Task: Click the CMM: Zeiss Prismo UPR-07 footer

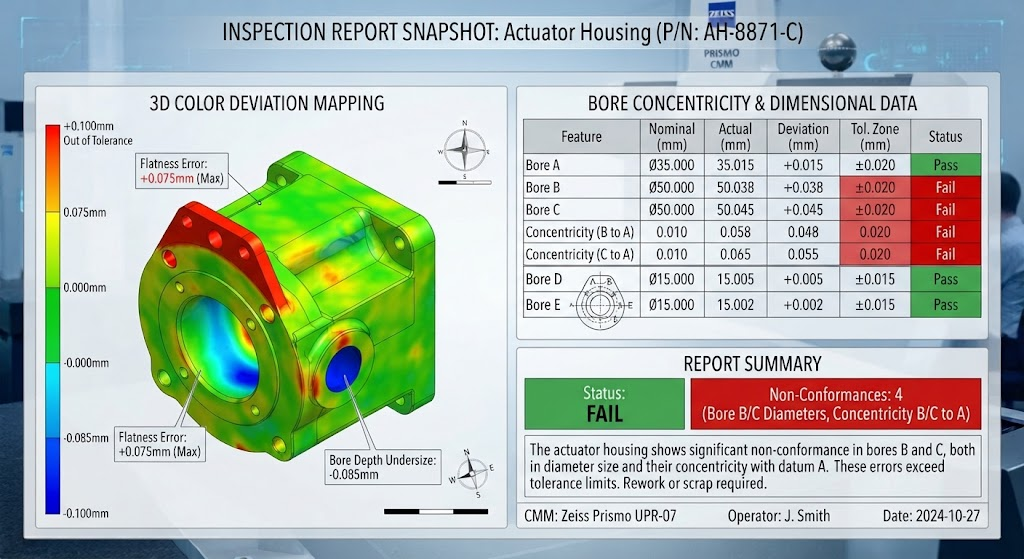Action: tap(600, 515)
